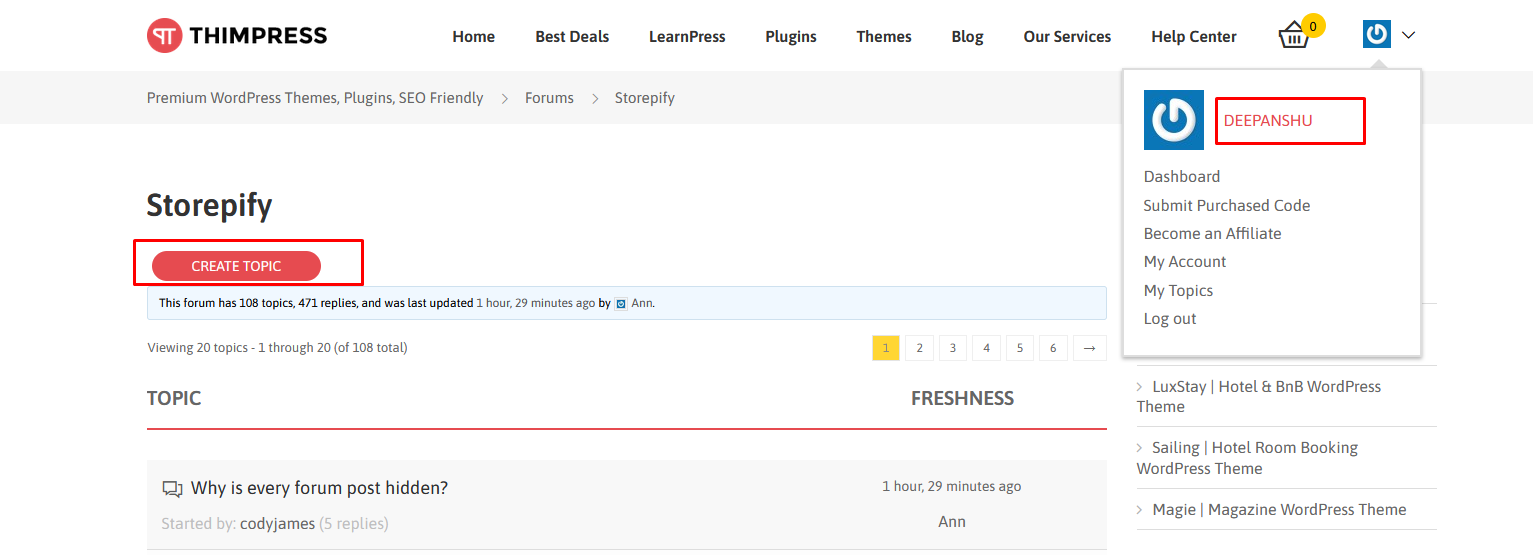Click the TOPIC column header
The image size is (1533, 555).
pos(174,398)
